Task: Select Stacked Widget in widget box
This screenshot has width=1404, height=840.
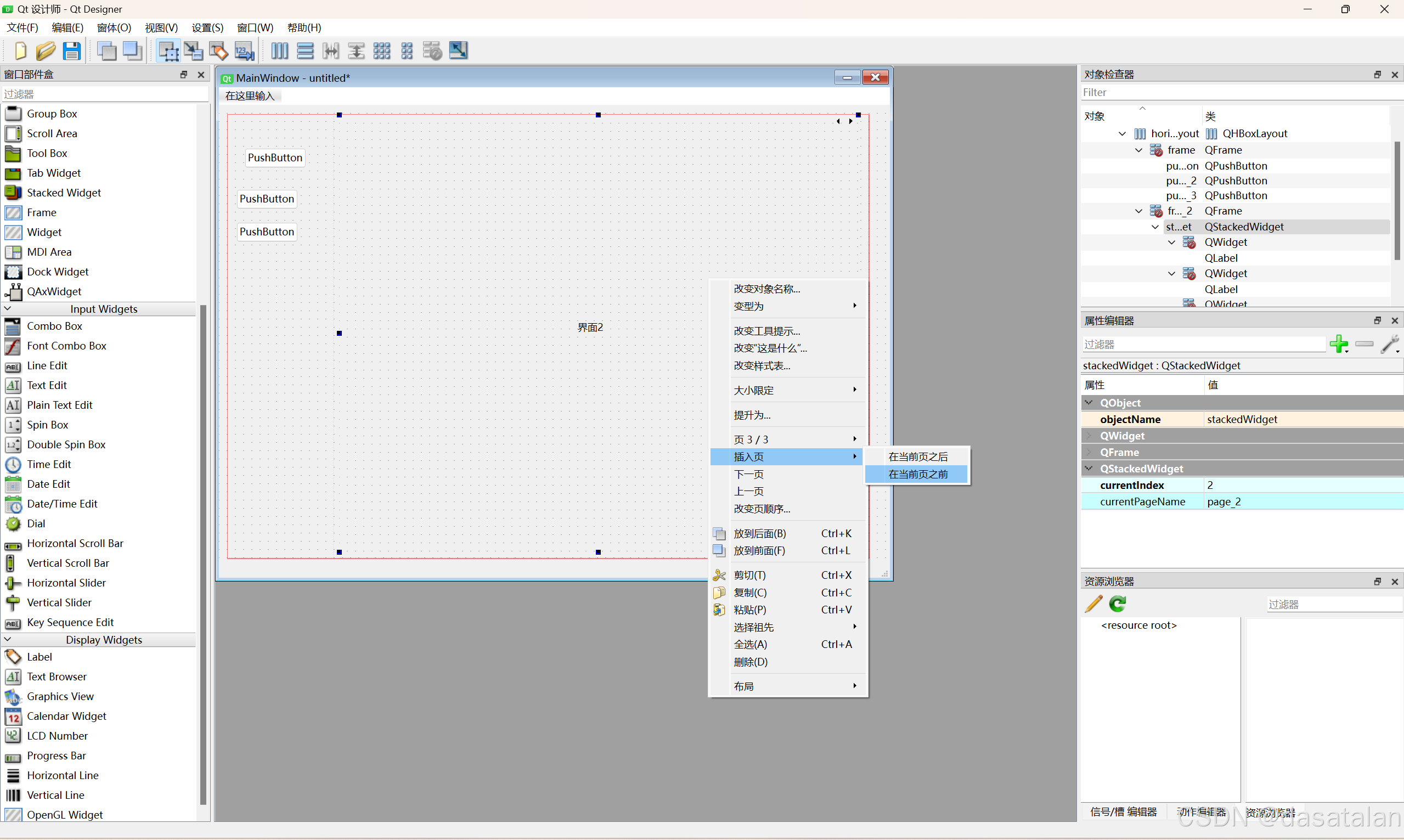Action: (64, 193)
